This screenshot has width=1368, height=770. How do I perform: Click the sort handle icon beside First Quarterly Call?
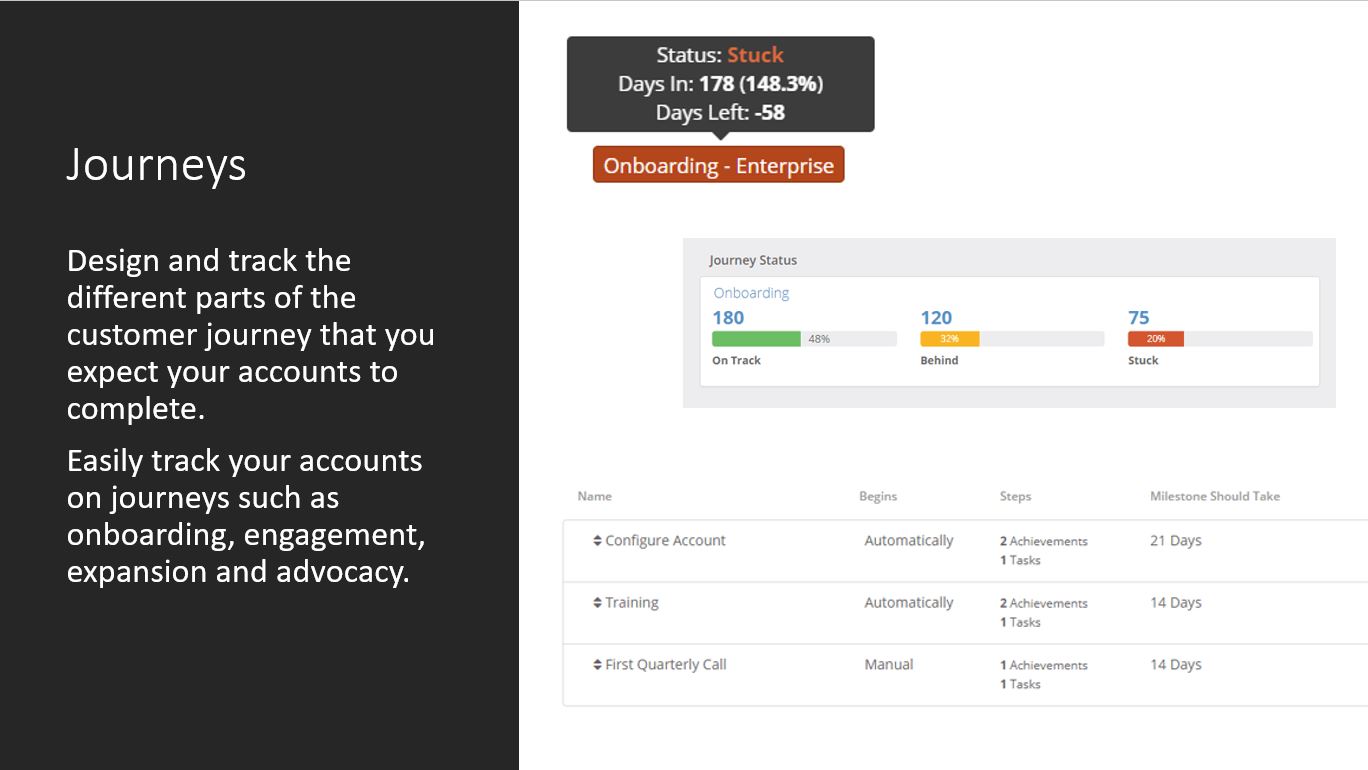pyautogui.click(x=597, y=665)
